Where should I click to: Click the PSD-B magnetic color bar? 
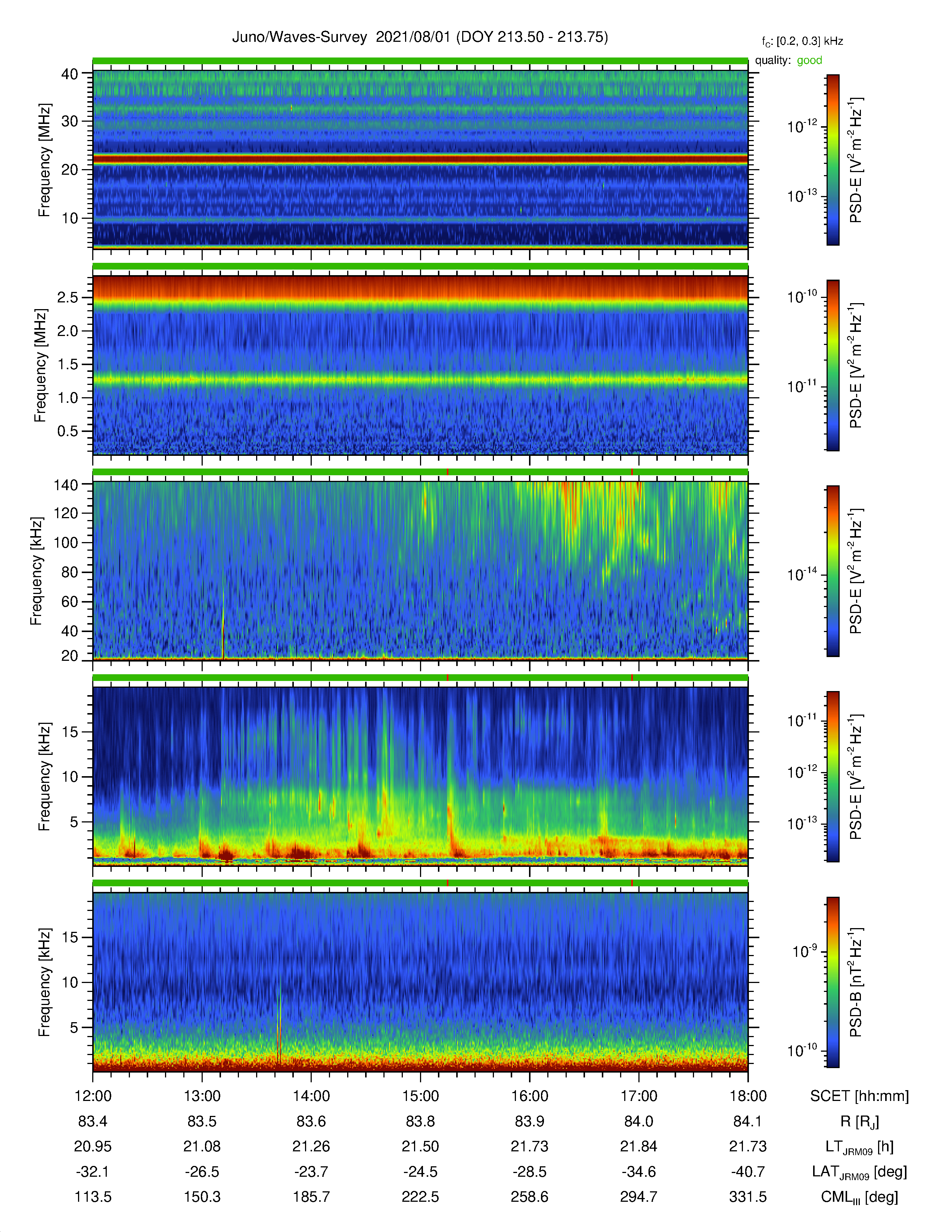833,982
